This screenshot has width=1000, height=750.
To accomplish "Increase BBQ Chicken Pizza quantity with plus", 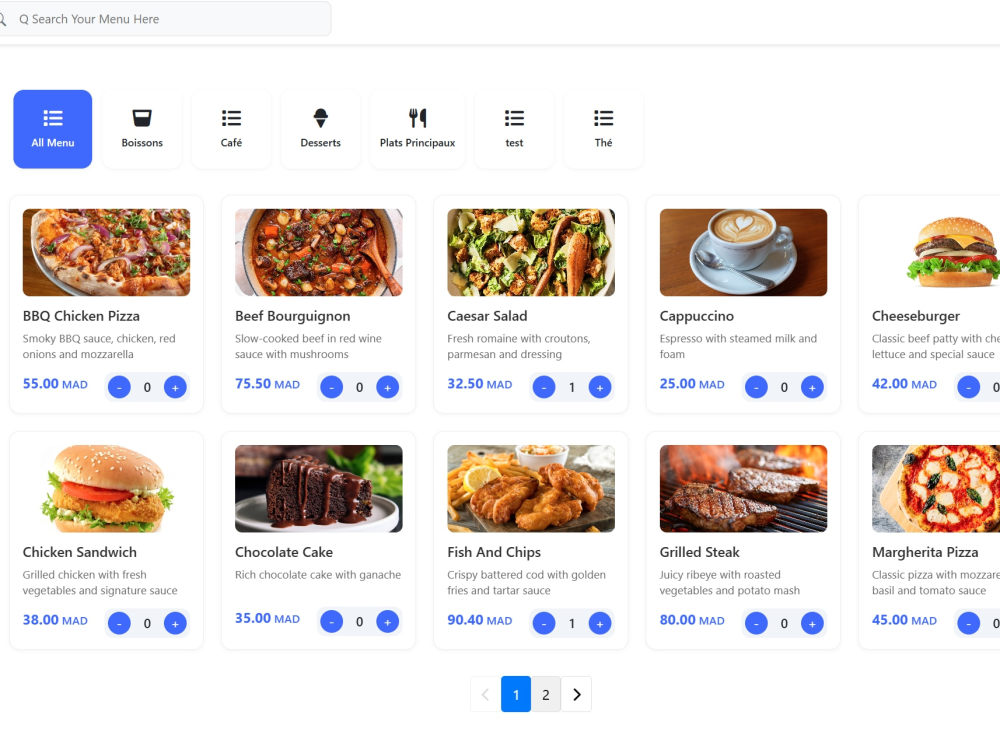I will (175, 387).
